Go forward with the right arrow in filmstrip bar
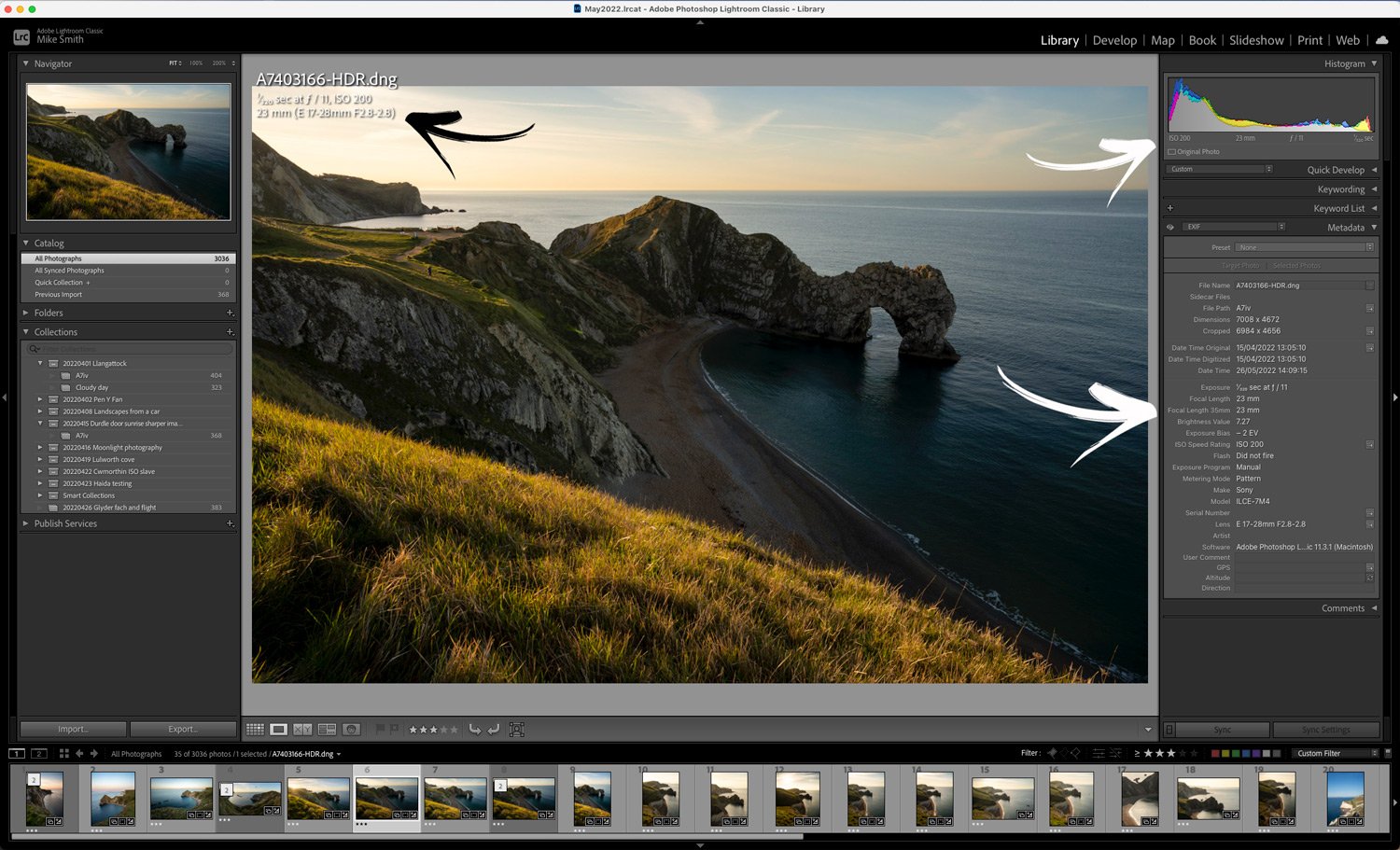 (93, 754)
